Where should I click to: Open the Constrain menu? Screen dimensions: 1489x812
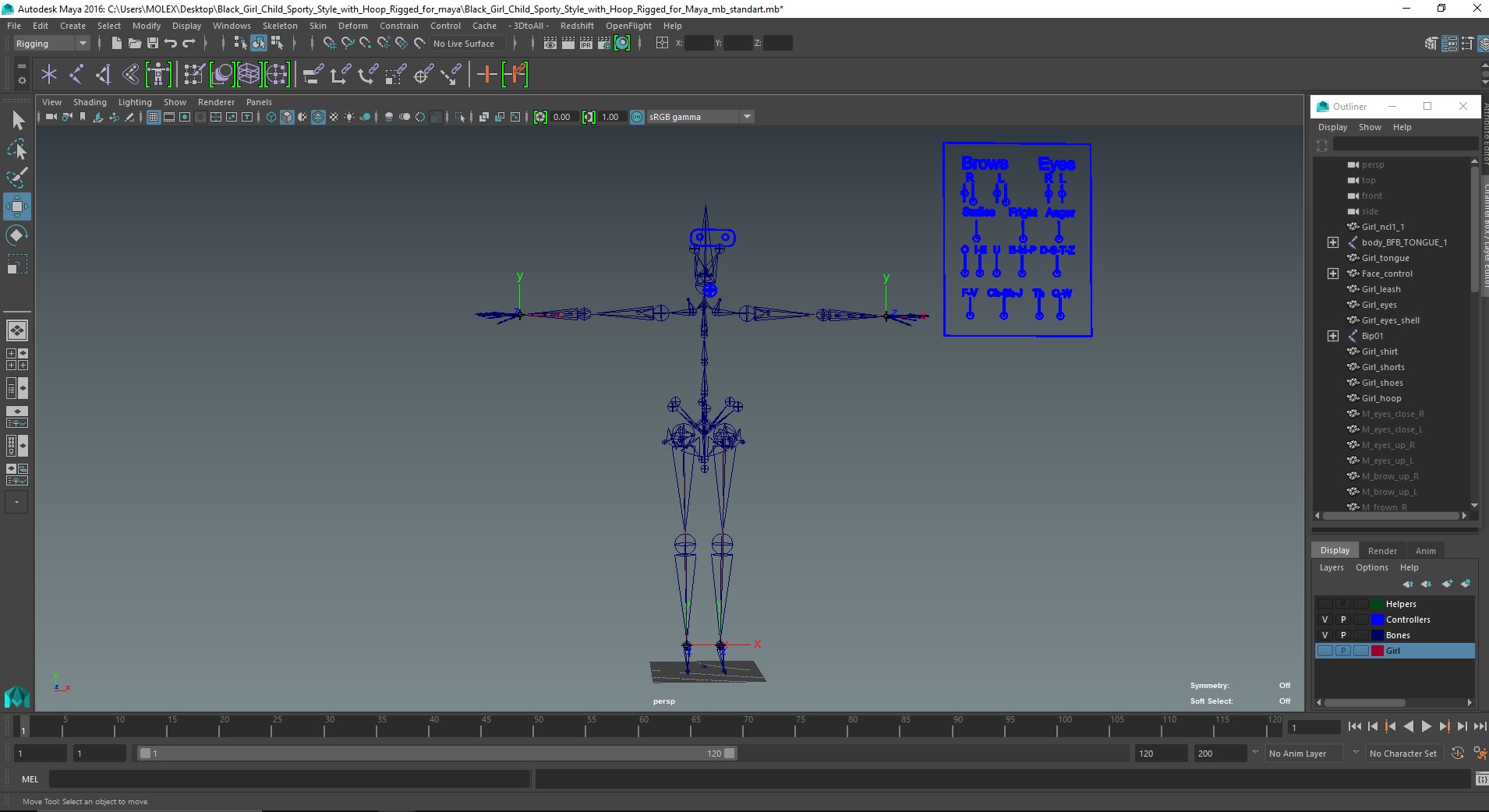tap(399, 26)
